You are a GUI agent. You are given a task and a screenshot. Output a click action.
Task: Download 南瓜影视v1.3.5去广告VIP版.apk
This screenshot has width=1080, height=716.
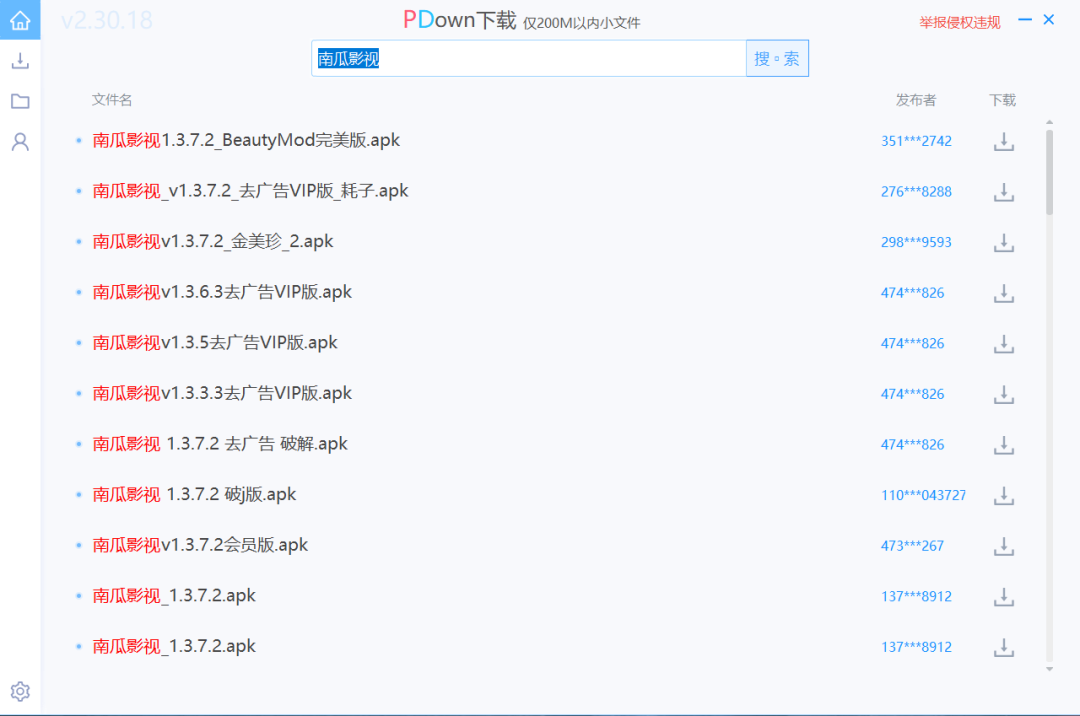(x=1004, y=344)
